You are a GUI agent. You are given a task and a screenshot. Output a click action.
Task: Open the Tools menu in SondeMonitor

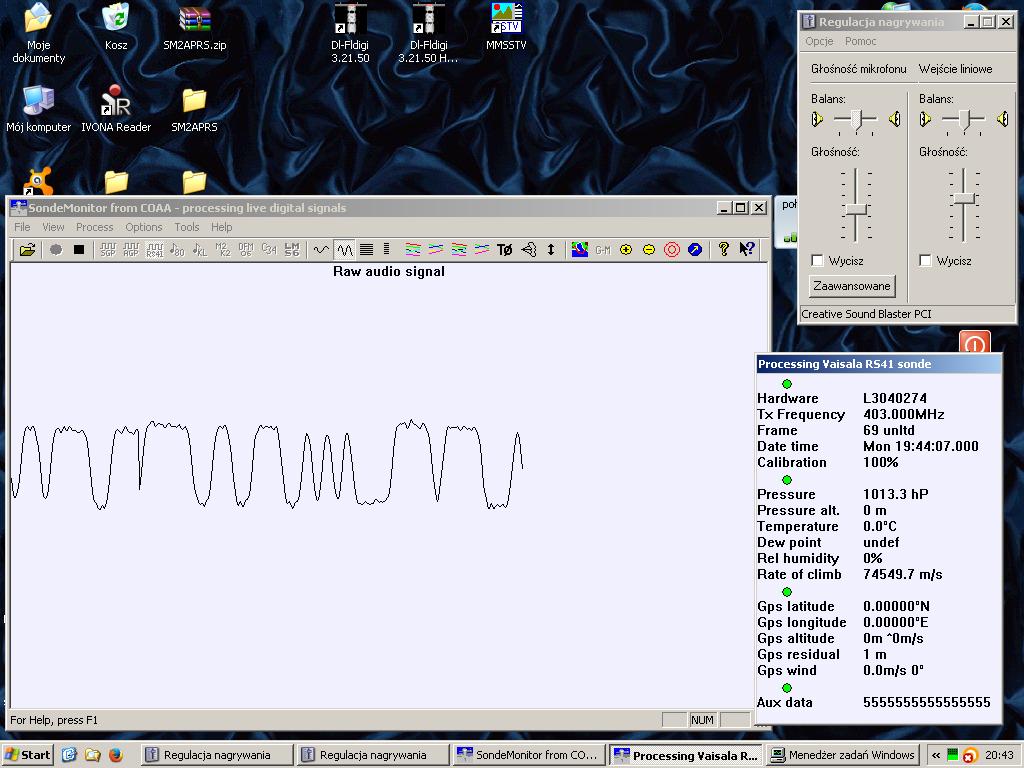[187, 227]
